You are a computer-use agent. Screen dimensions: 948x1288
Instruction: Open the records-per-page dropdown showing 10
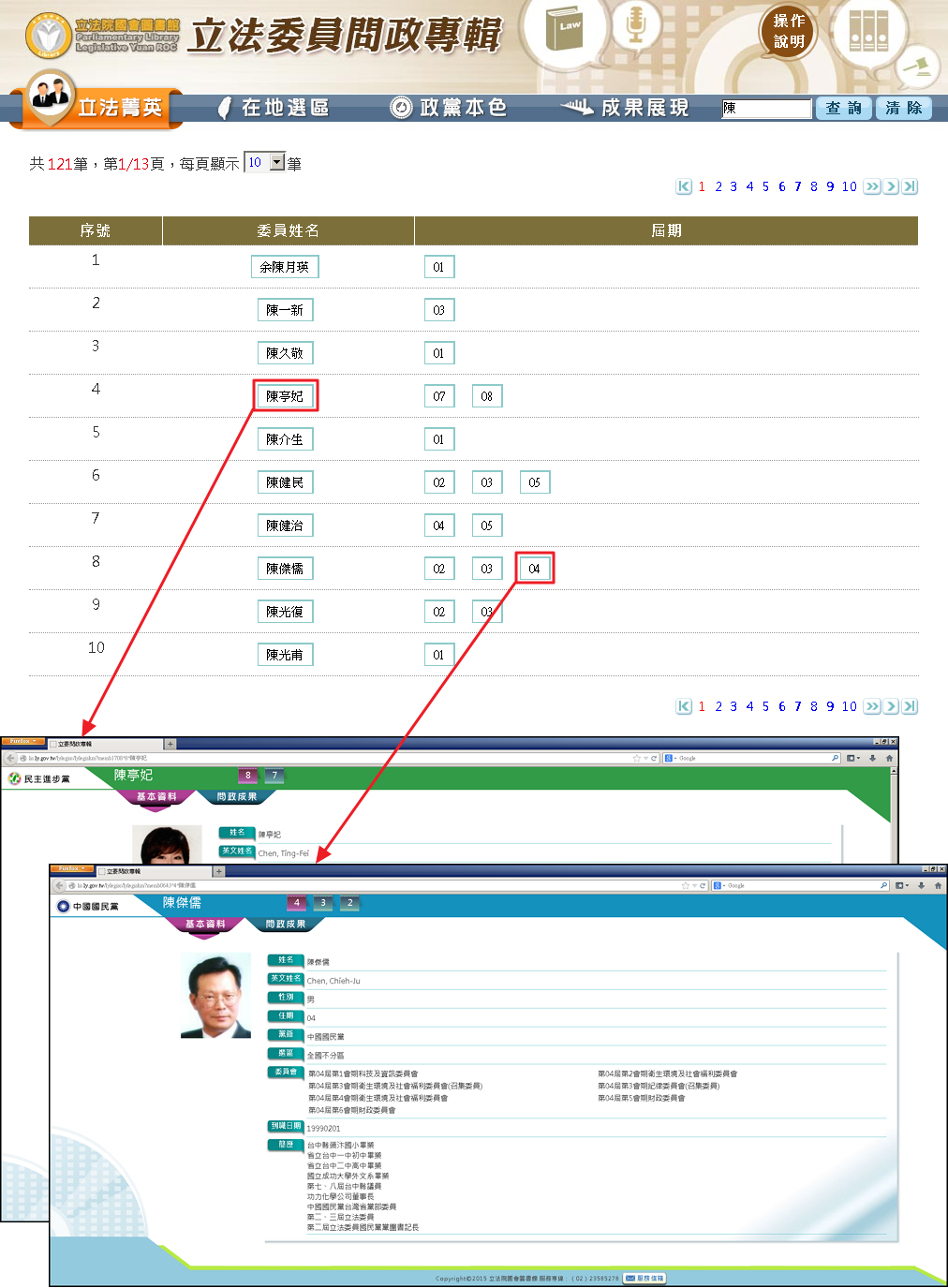pos(276,162)
